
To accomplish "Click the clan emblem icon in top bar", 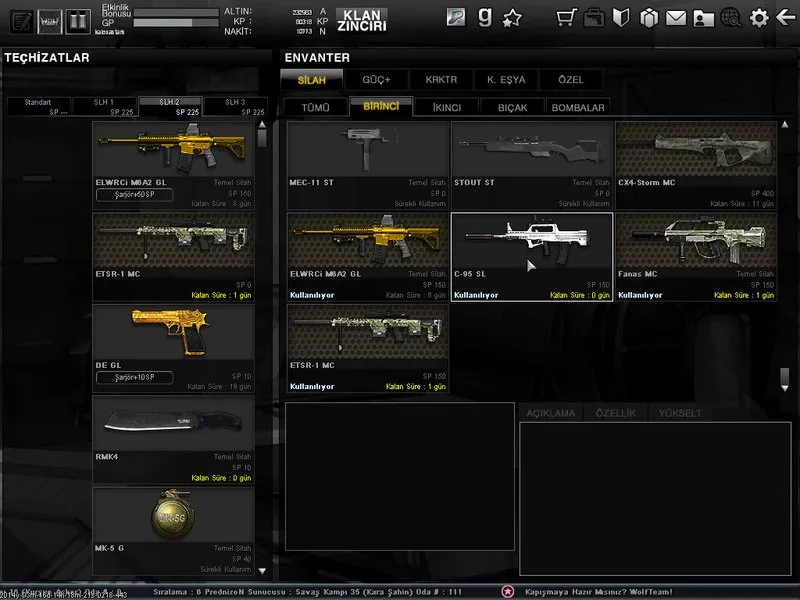I will pyautogui.click(x=49, y=21).
